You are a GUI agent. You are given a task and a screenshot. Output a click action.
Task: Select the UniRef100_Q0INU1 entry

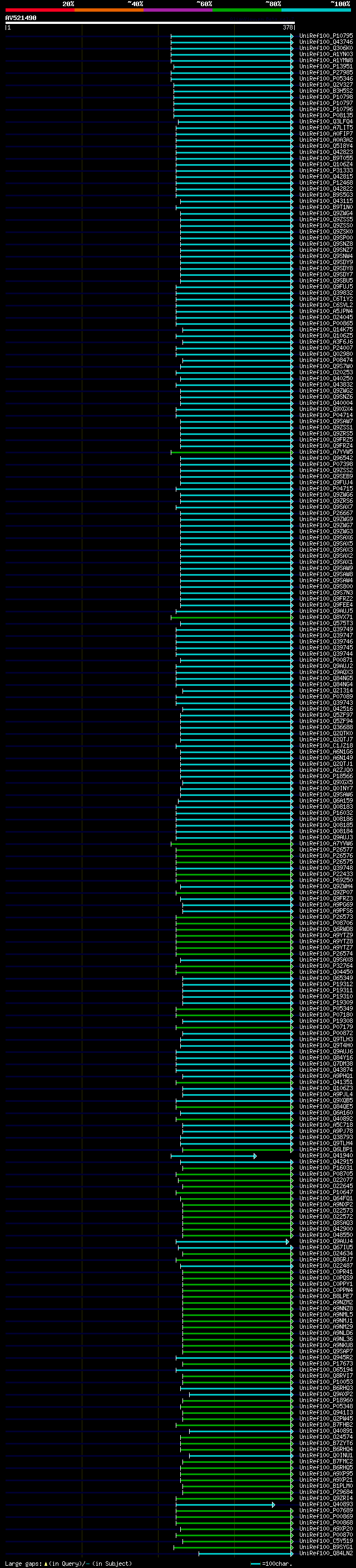326,1456
